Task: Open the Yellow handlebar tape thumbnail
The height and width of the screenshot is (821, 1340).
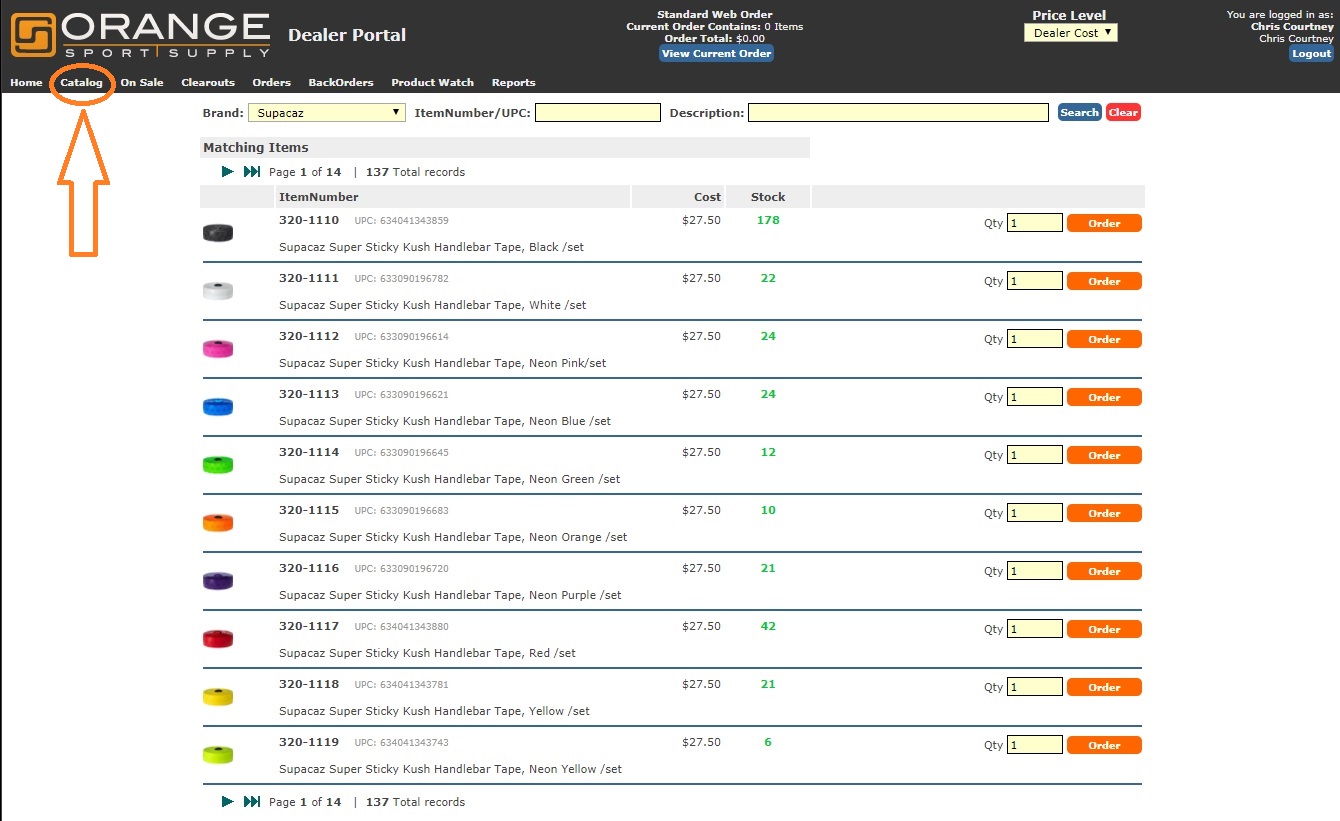Action: tap(218, 697)
